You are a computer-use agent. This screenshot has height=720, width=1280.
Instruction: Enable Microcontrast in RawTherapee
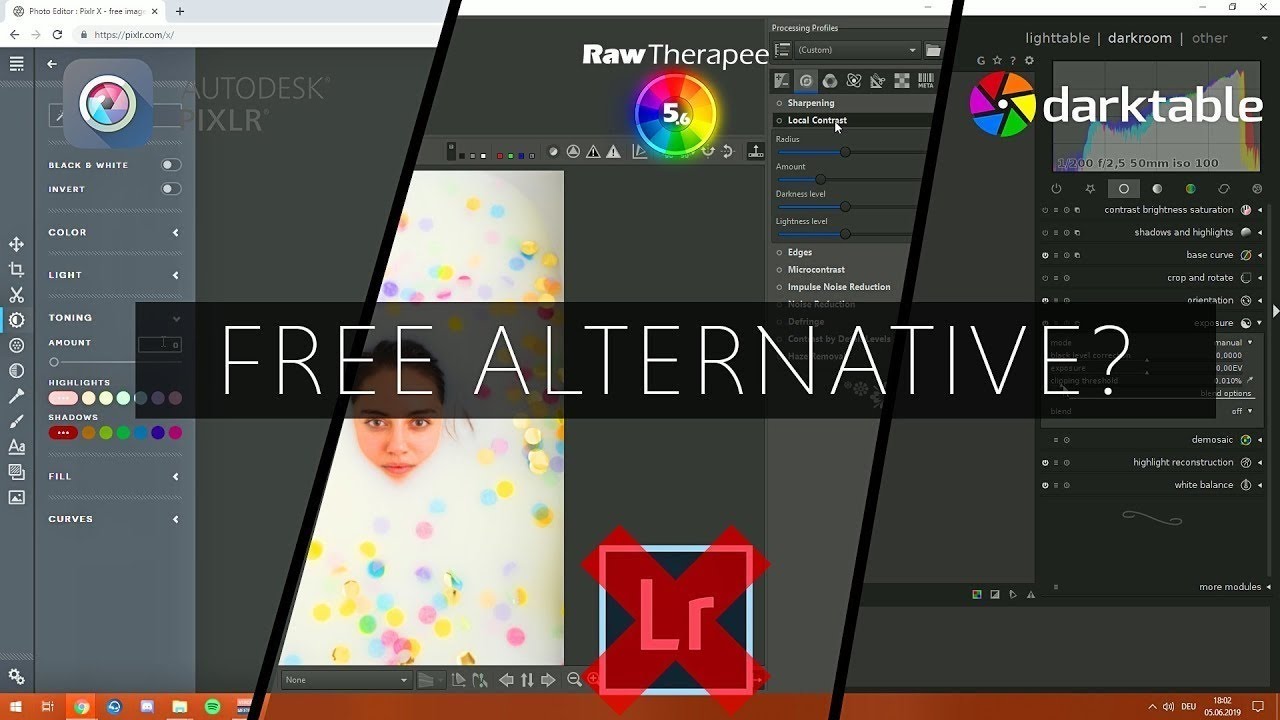(779, 270)
